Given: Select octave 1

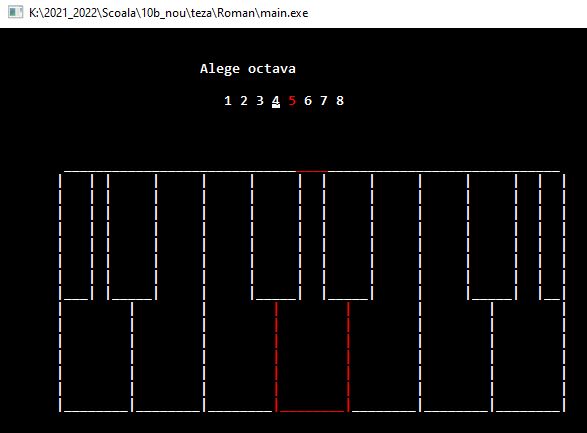Looking at the screenshot, I should [x=228, y=101].
